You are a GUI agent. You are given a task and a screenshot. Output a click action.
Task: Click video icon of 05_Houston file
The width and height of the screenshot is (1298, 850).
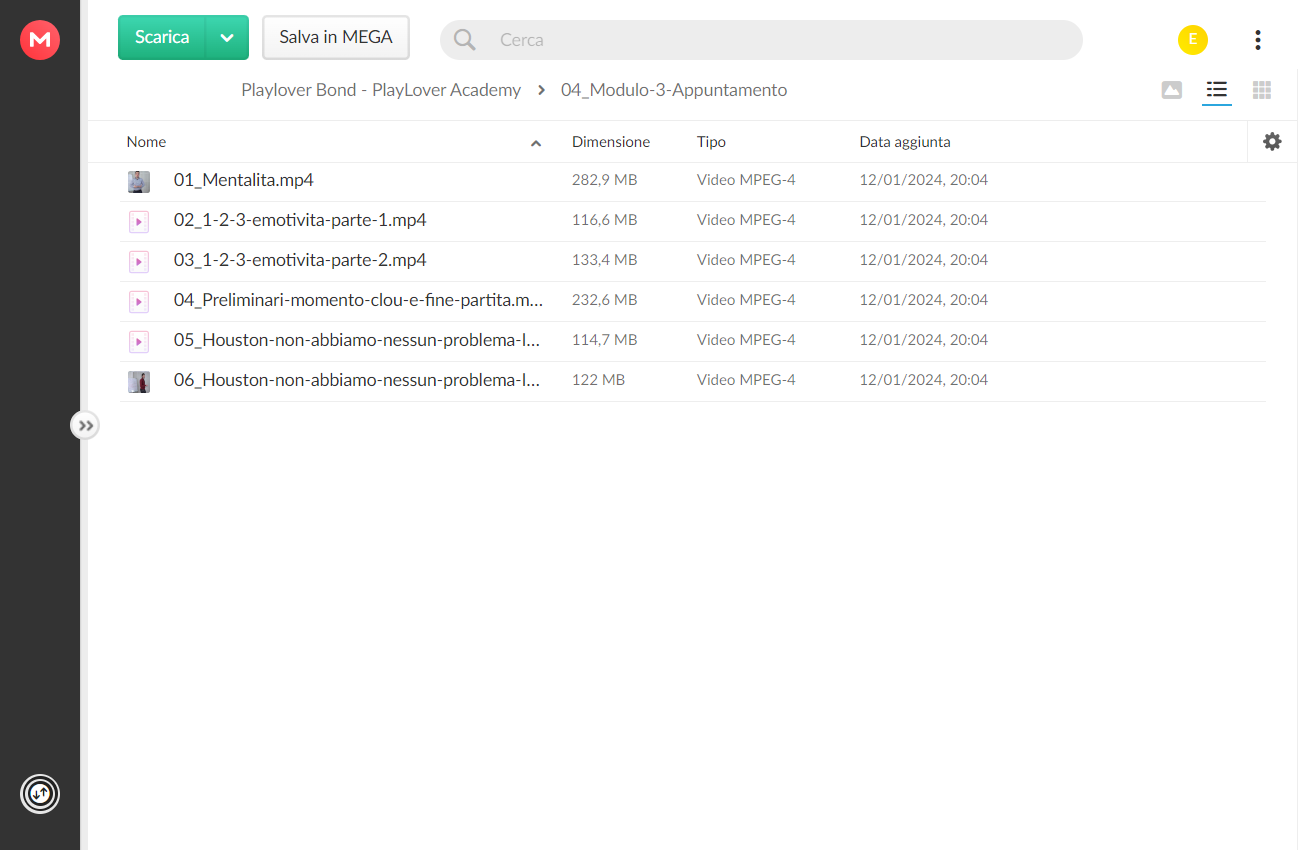pos(139,342)
